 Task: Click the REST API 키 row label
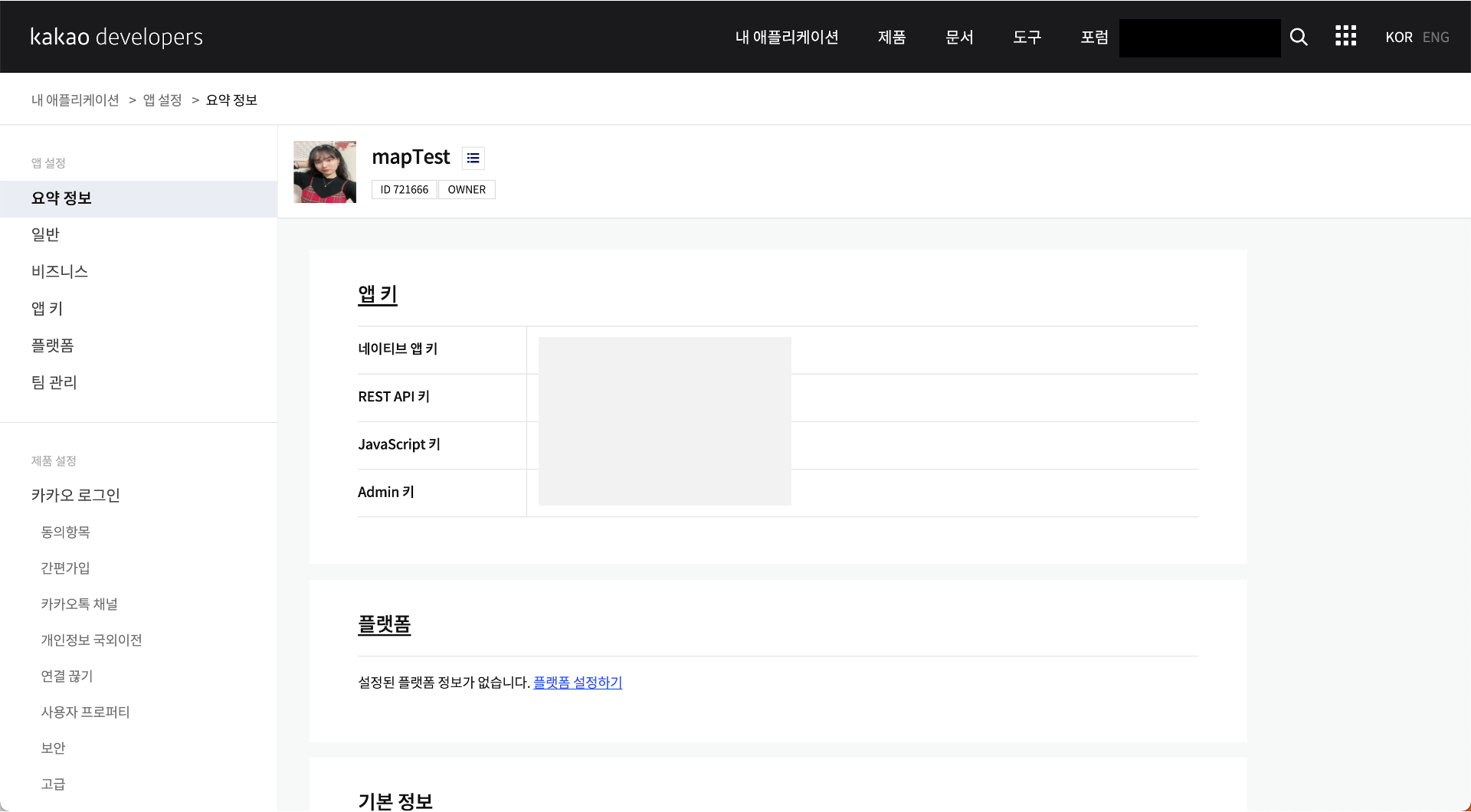394,396
